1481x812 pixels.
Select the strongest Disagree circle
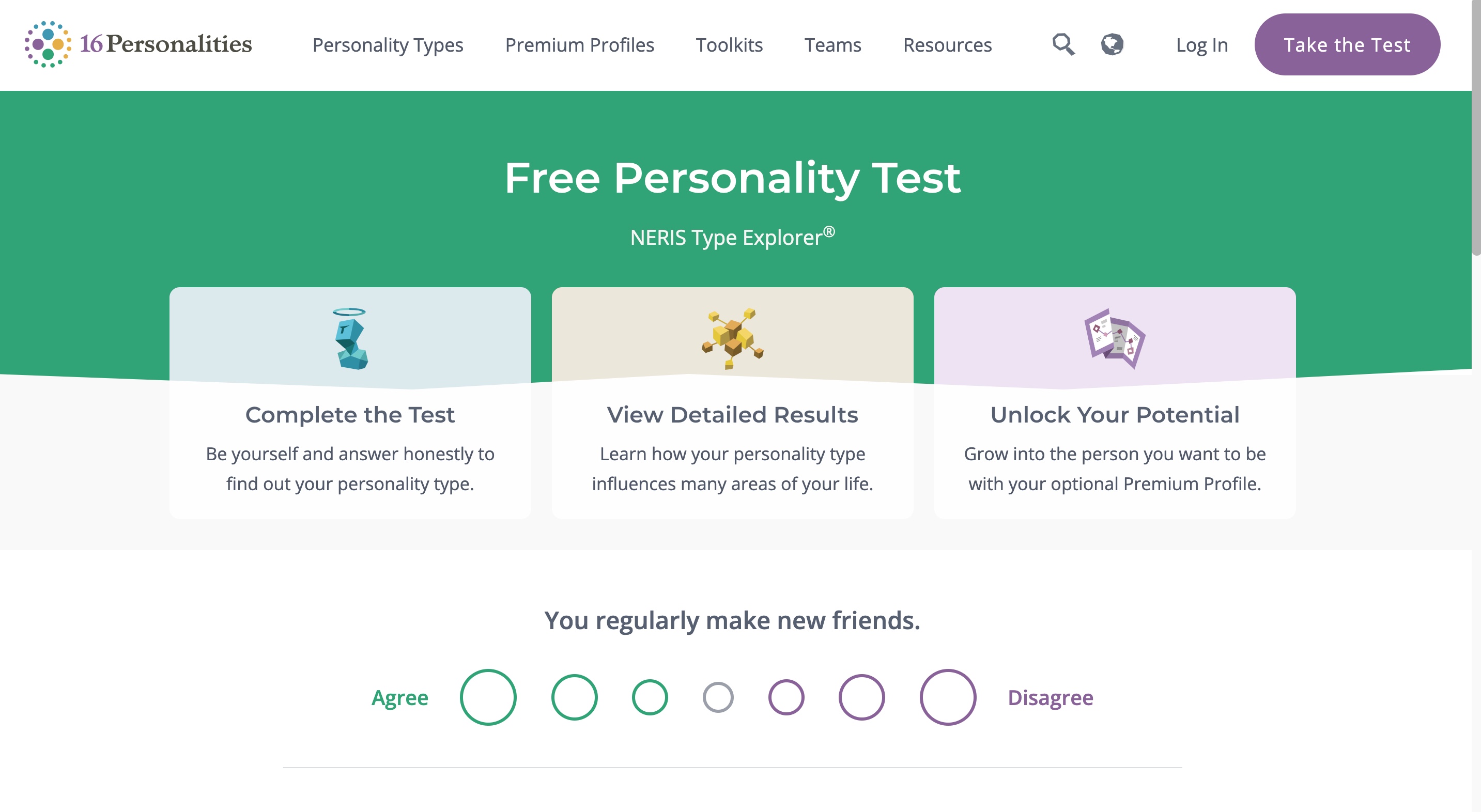click(x=948, y=697)
